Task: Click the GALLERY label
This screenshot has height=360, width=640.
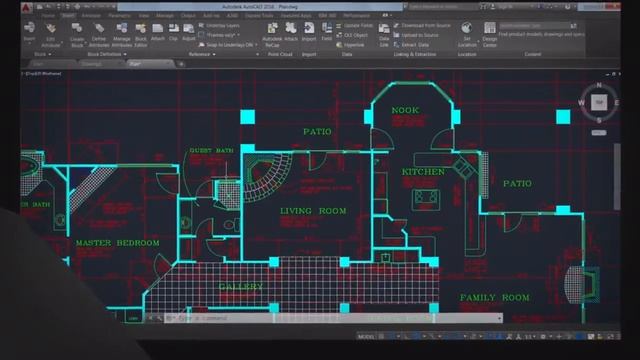Action: point(241,287)
